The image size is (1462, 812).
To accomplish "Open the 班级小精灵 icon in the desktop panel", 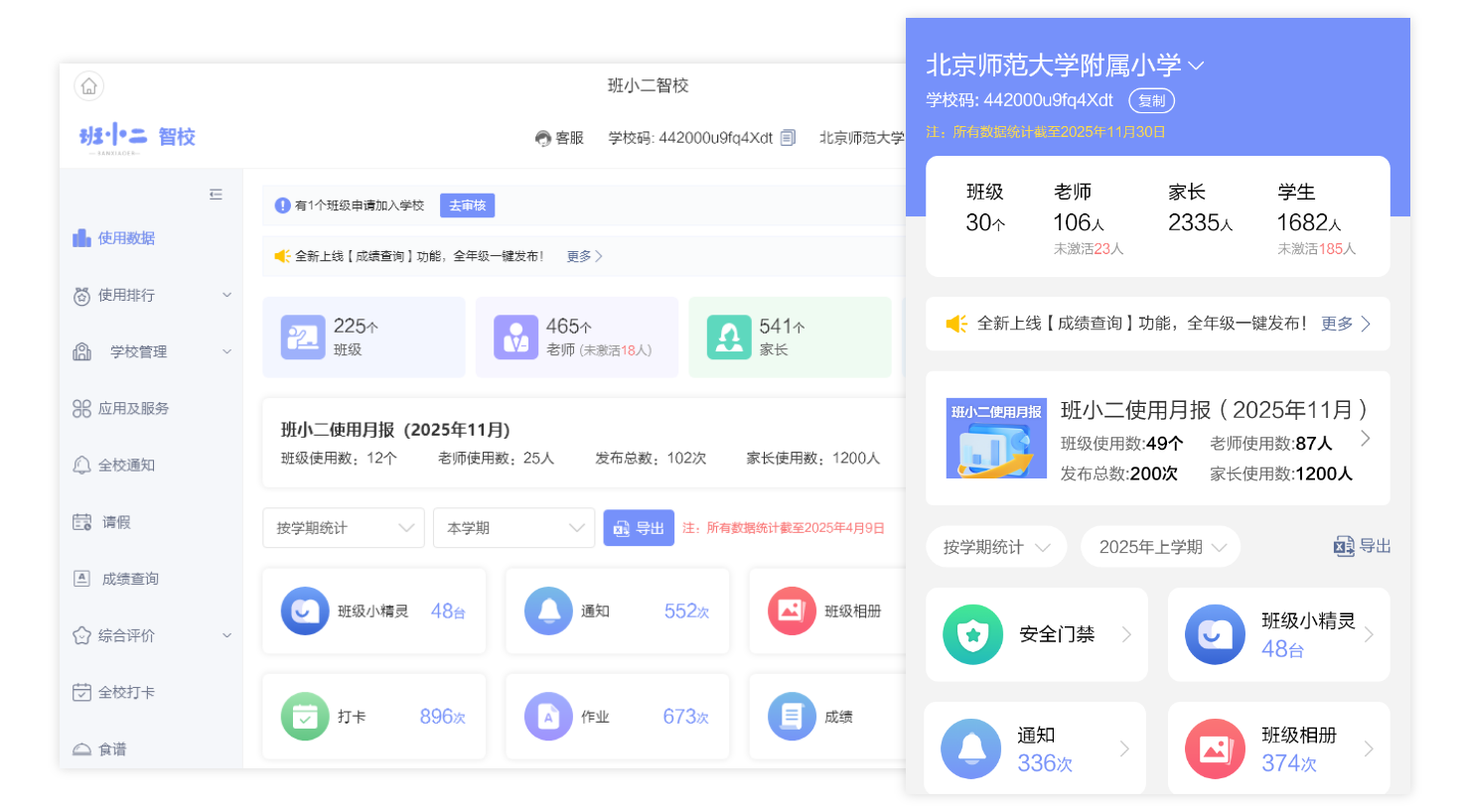I will point(305,611).
